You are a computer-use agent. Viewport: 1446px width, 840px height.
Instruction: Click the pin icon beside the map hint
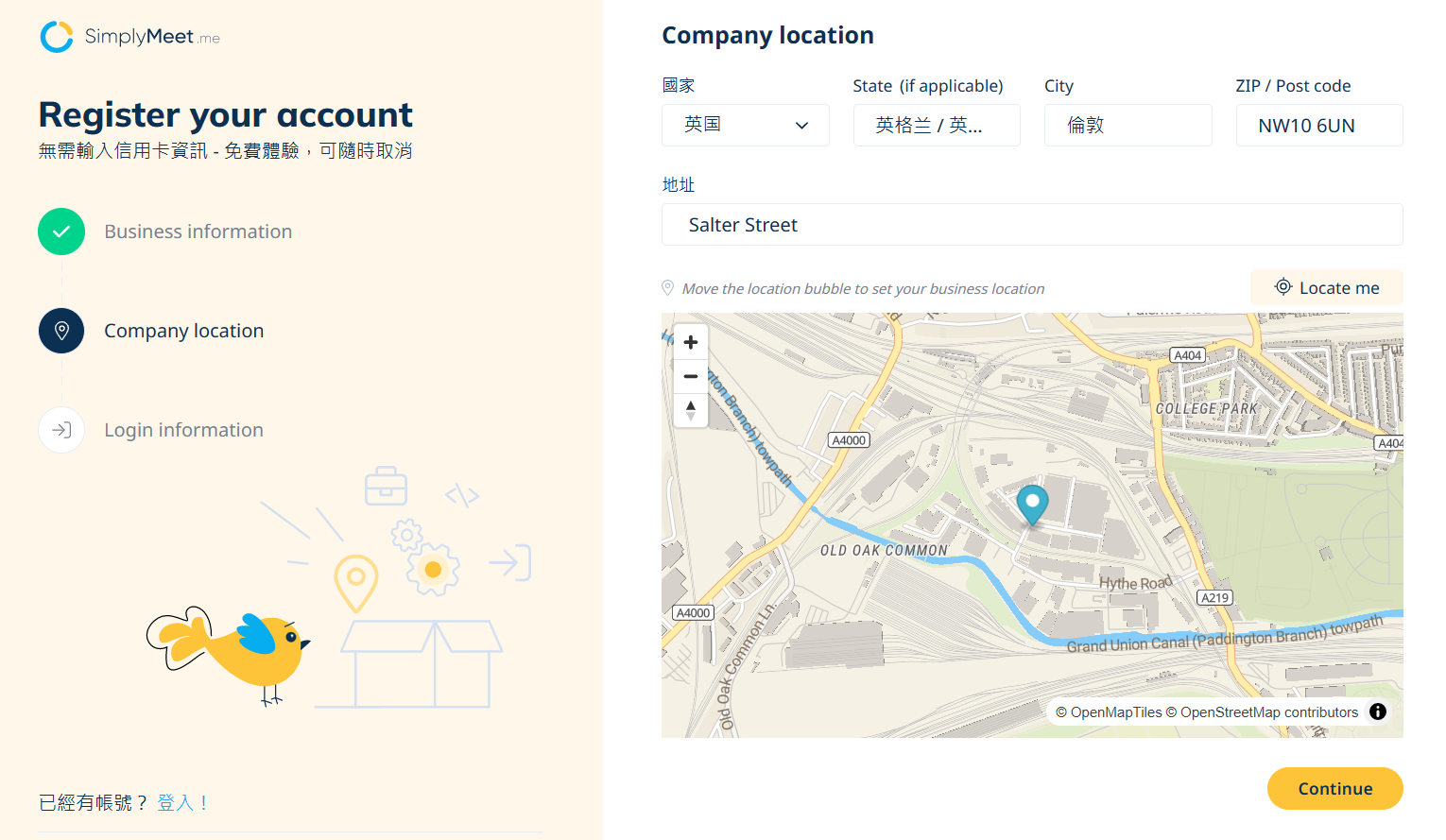click(668, 288)
